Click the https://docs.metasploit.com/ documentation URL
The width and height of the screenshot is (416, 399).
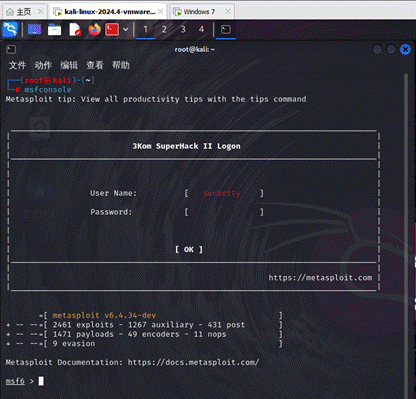(x=193, y=362)
